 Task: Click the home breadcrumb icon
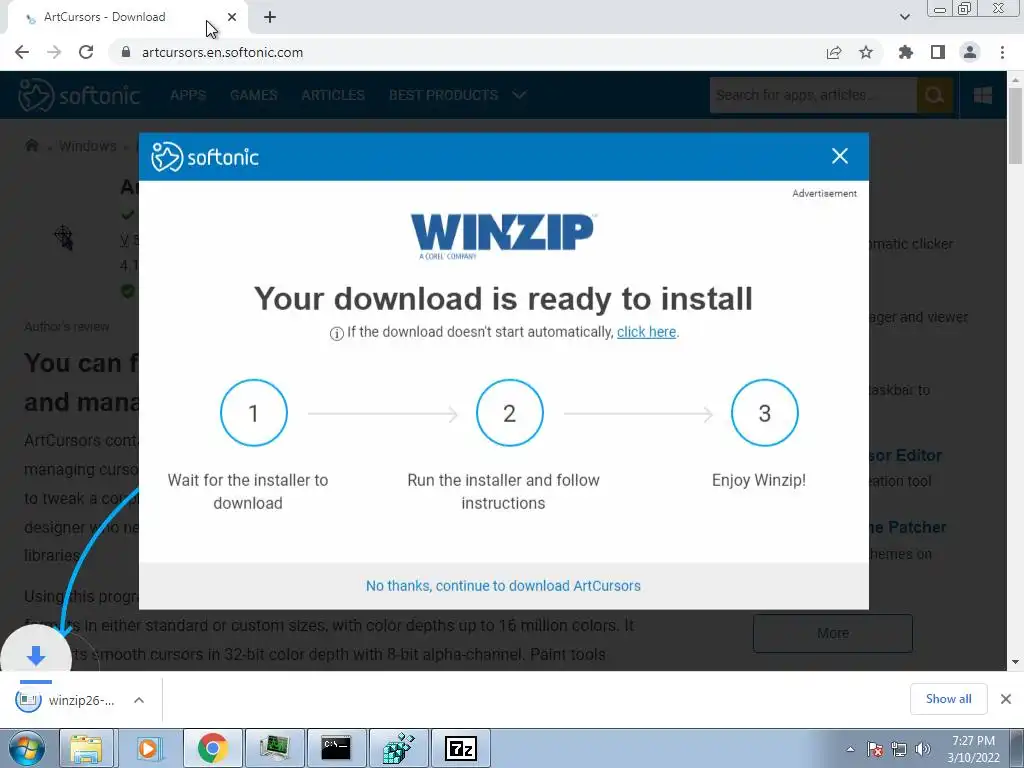(x=31, y=145)
